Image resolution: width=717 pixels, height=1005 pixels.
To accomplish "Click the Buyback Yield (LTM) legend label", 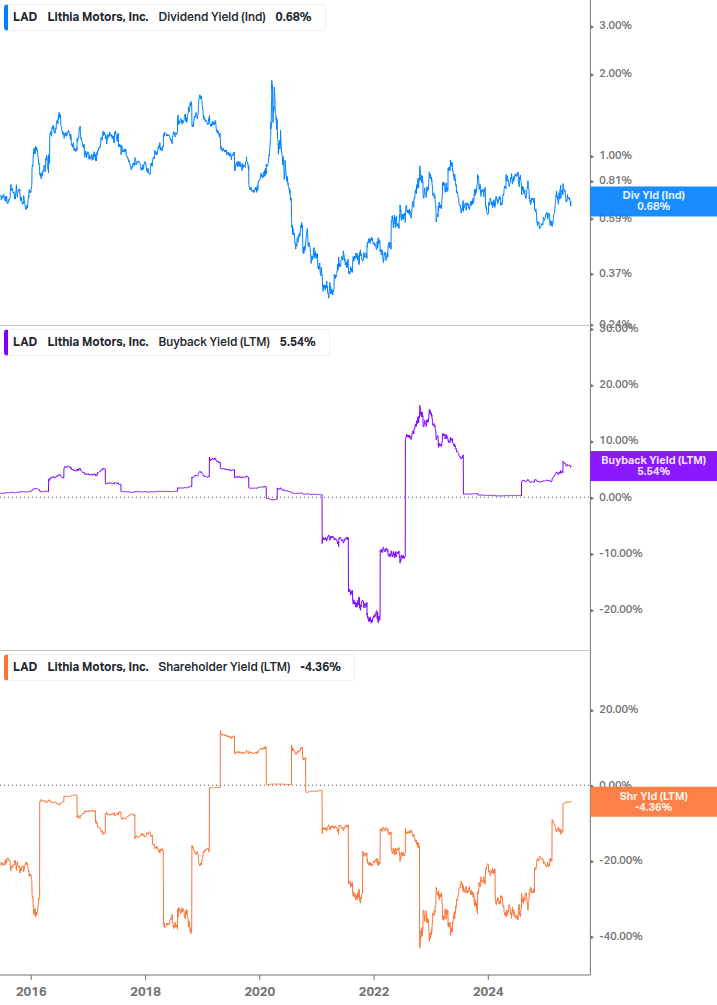I will click(x=213, y=342).
